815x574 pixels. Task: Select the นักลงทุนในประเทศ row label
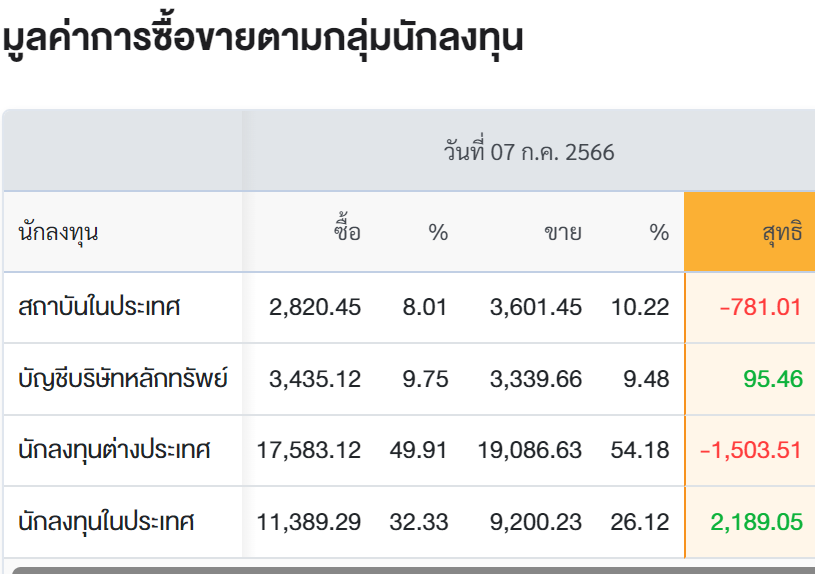106,521
